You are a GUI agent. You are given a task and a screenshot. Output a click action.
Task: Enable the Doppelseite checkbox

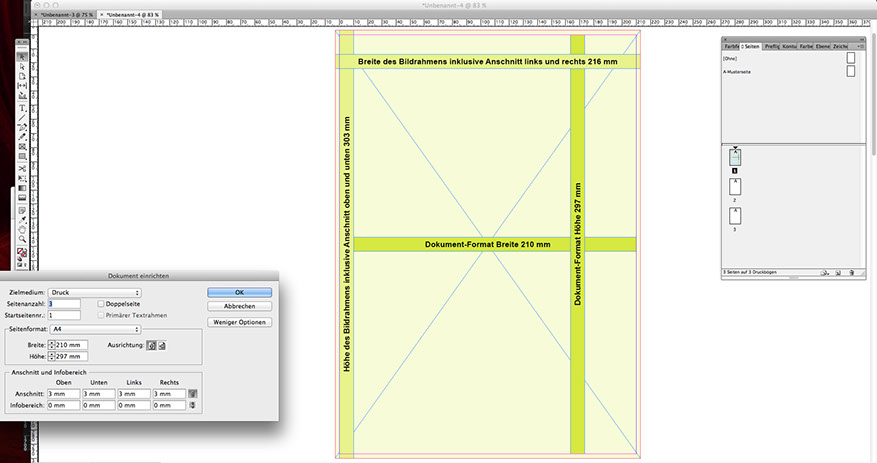pos(102,303)
